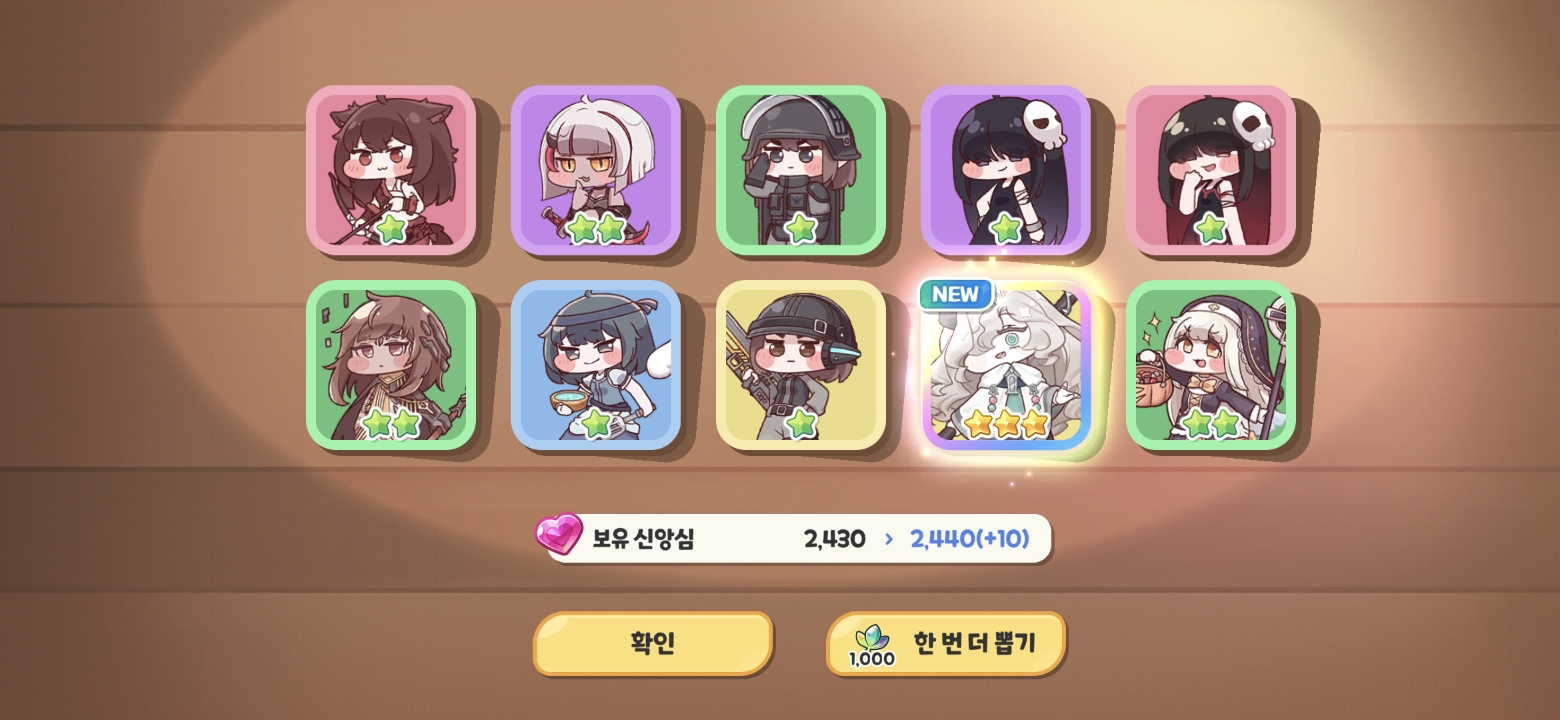1560x720 pixels.
Task: Tap the riot-helmet soldier card on green
Action: [801, 170]
